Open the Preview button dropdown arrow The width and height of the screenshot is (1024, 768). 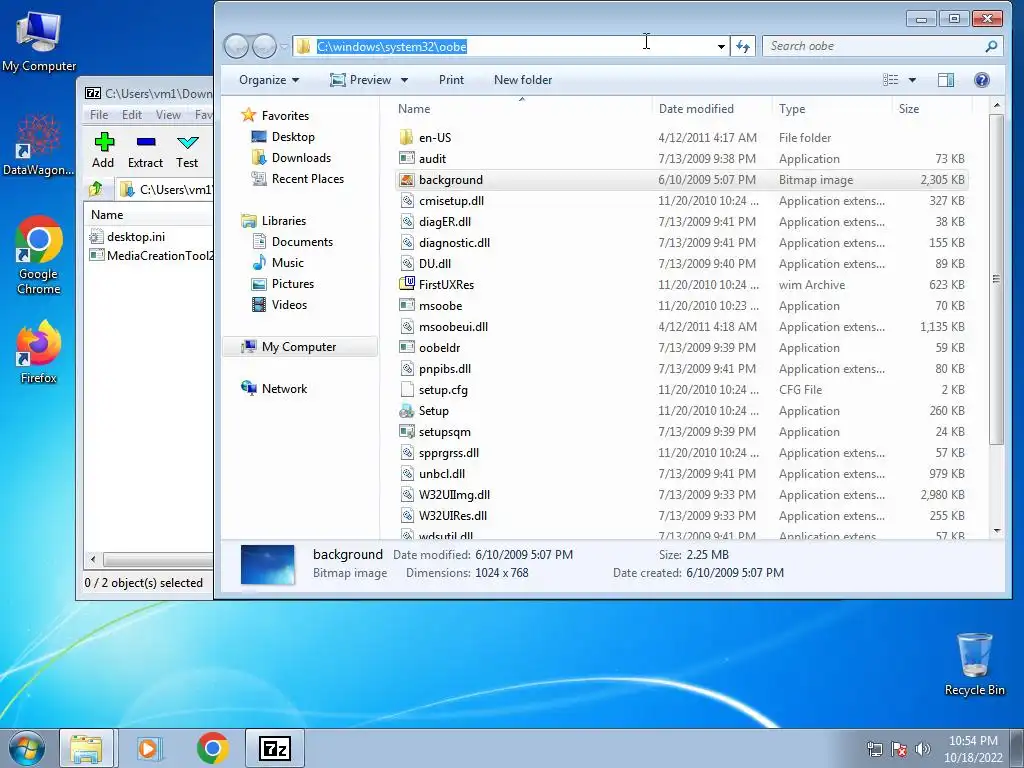point(404,80)
